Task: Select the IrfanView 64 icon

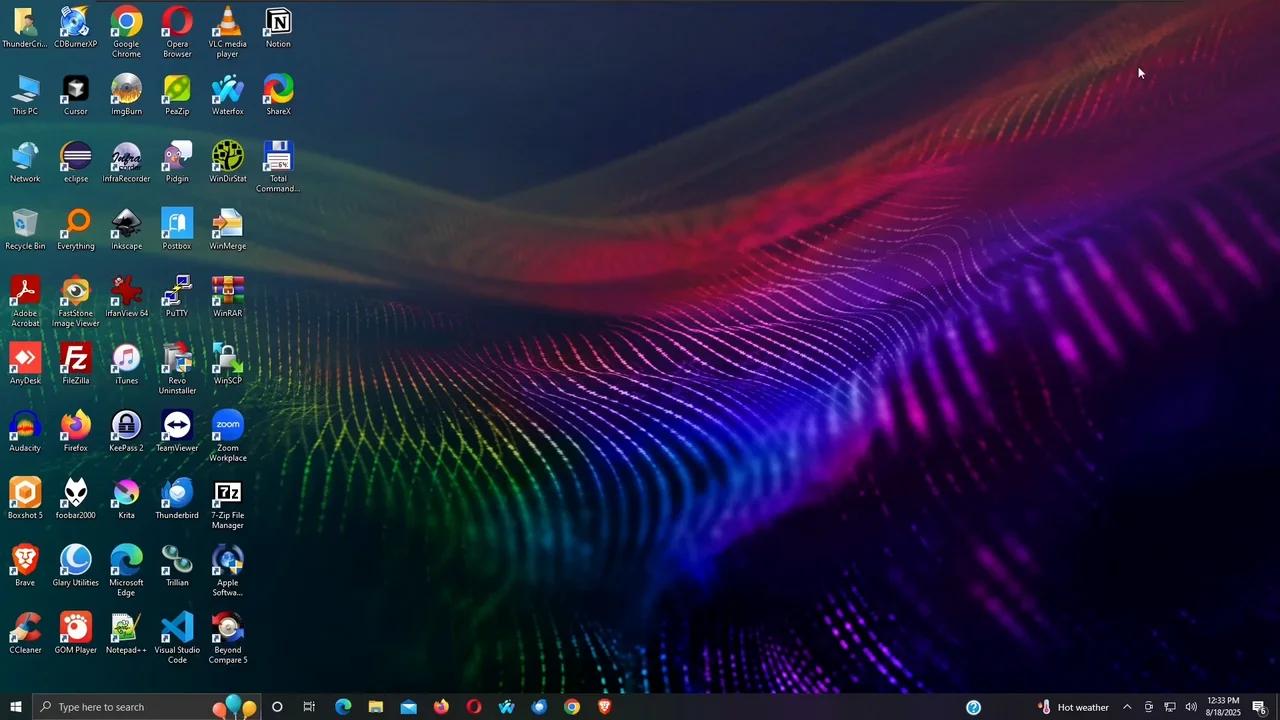Action: point(126,296)
